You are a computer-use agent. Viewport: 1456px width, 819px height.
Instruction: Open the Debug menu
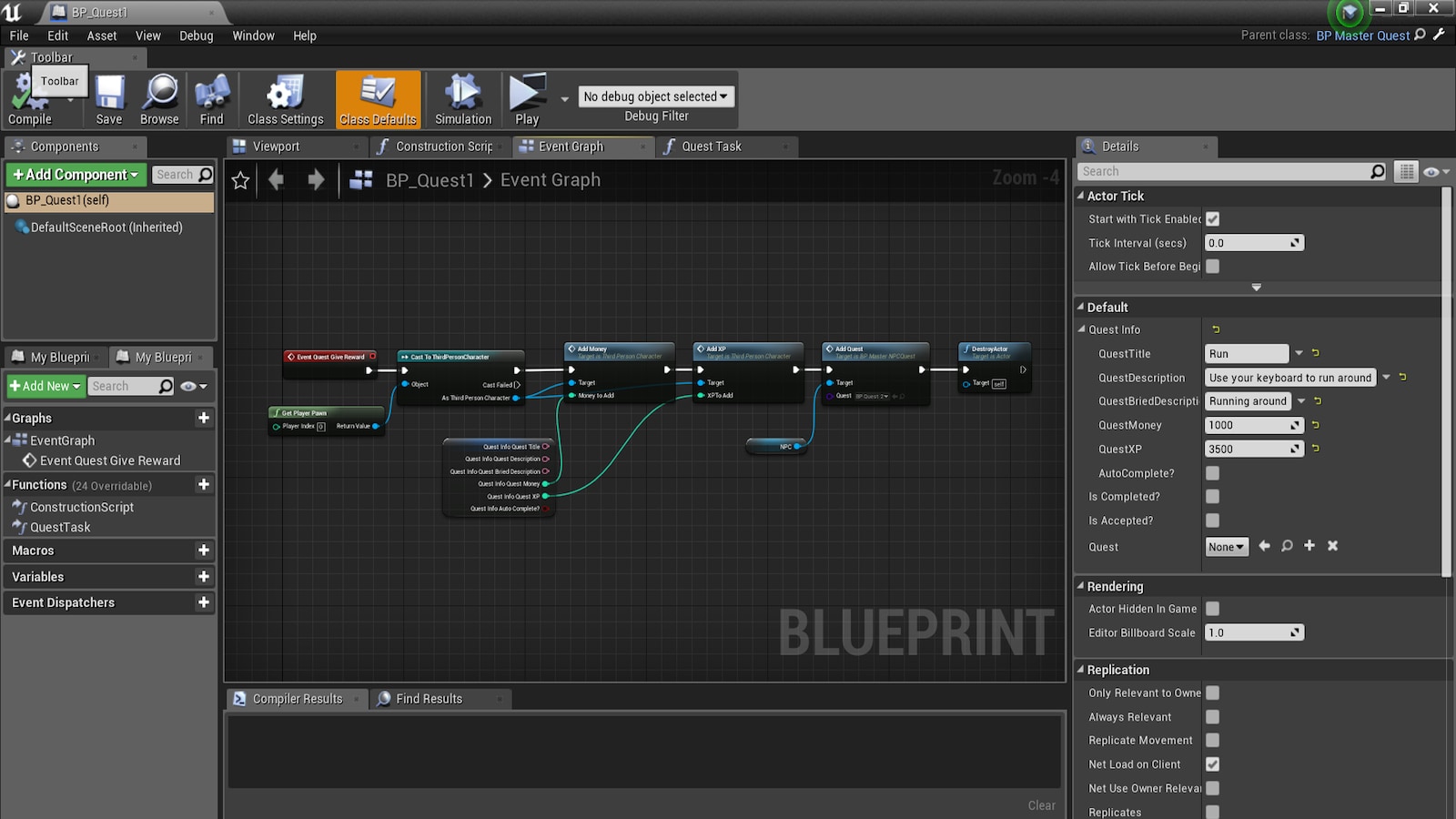[x=196, y=35]
